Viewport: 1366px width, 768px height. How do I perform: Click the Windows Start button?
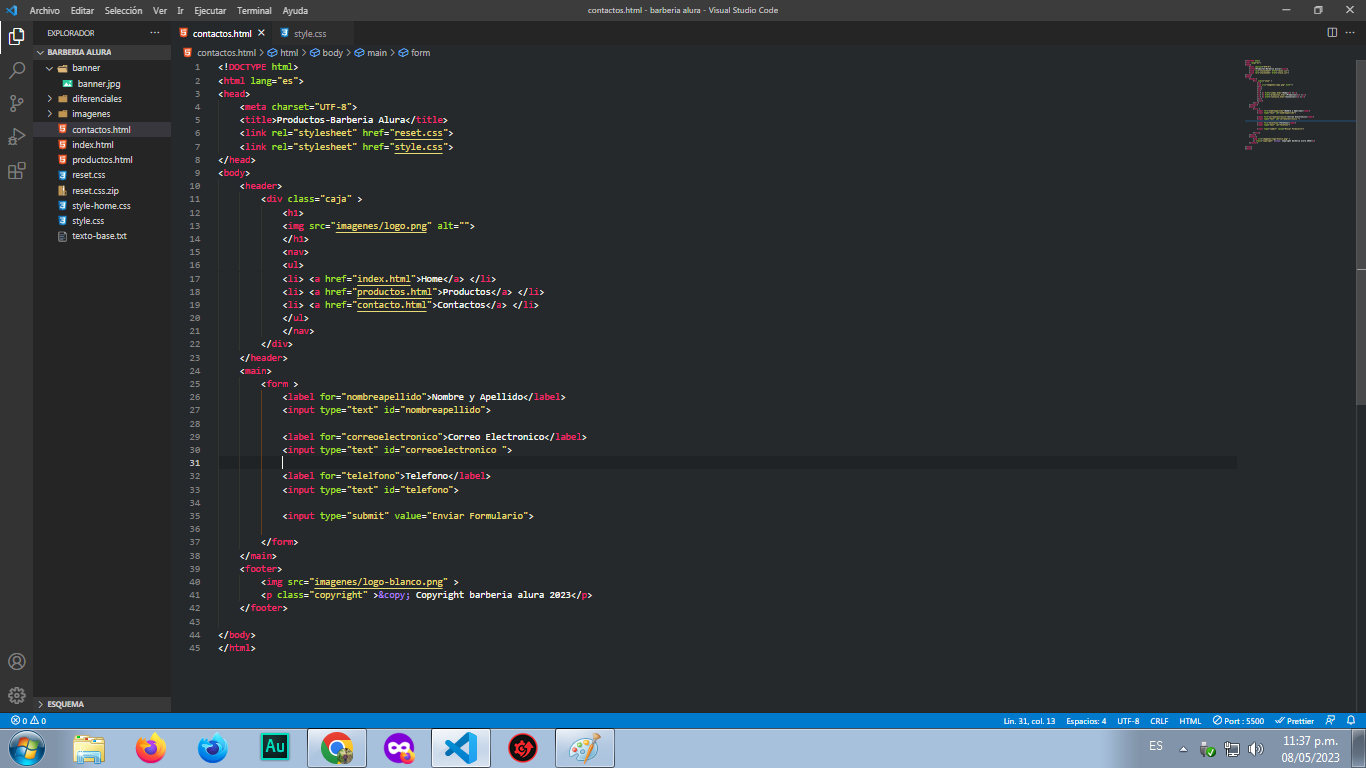pos(26,748)
